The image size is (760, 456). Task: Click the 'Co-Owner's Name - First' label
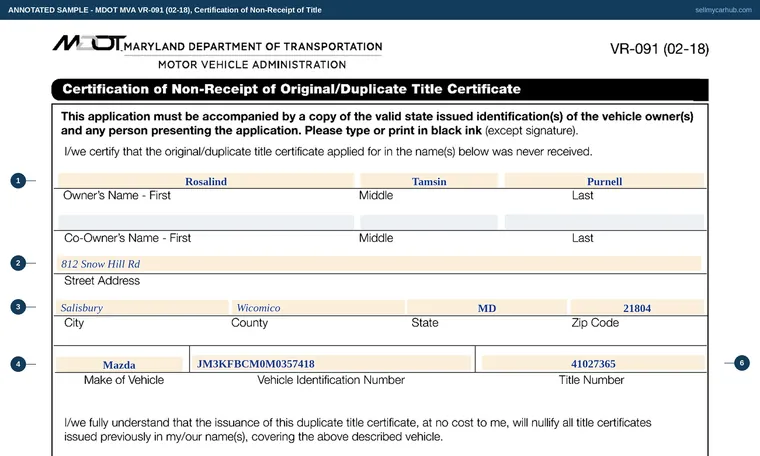pyautogui.click(x=127, y=238)
